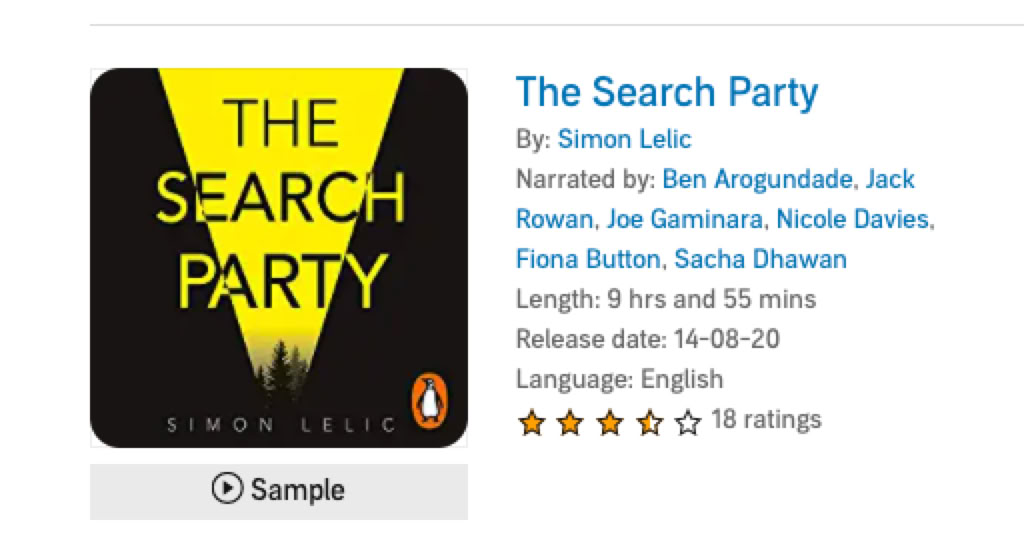Click the Penguin logo on the cover

pyautogui.click(x=431, y=400)
